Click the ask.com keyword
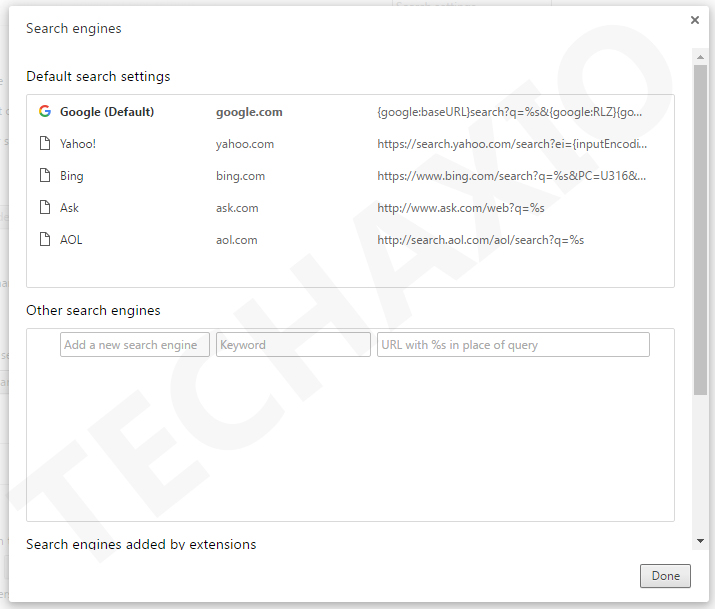The height and width of the screenshot is (609, 715). 237,208
